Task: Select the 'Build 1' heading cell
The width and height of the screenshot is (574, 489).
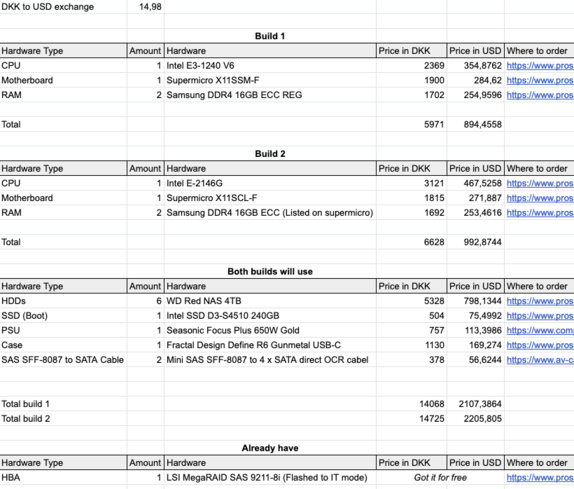Action: 270,36
